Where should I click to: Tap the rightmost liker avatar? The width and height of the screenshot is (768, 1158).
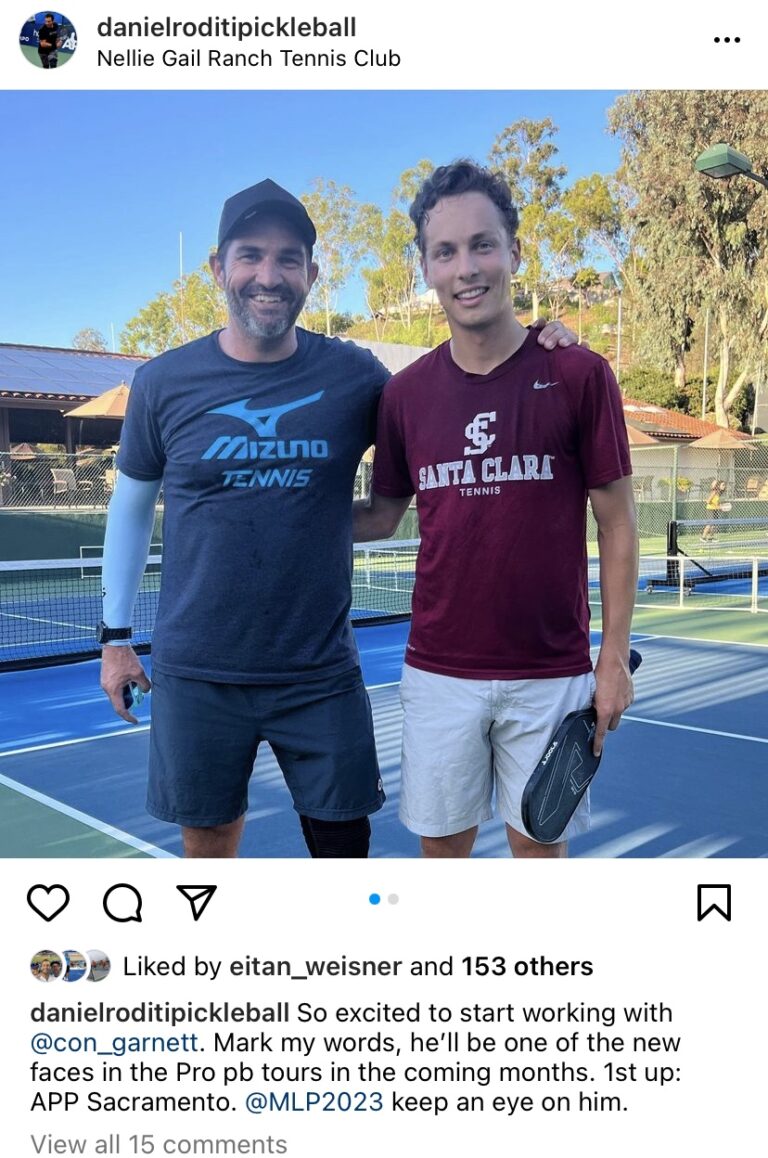pos(97,966)
